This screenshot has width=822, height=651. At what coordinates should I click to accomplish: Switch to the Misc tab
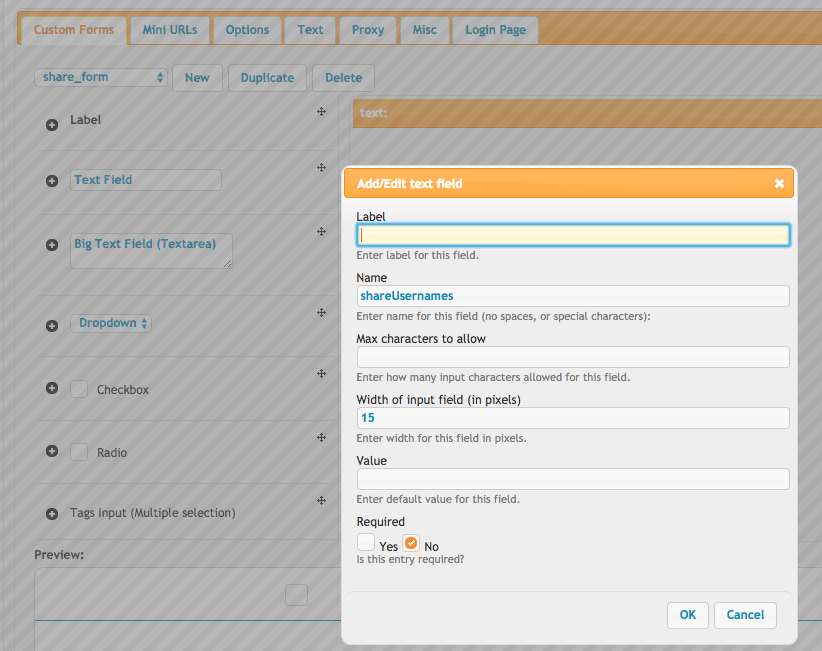coord(425,30)
